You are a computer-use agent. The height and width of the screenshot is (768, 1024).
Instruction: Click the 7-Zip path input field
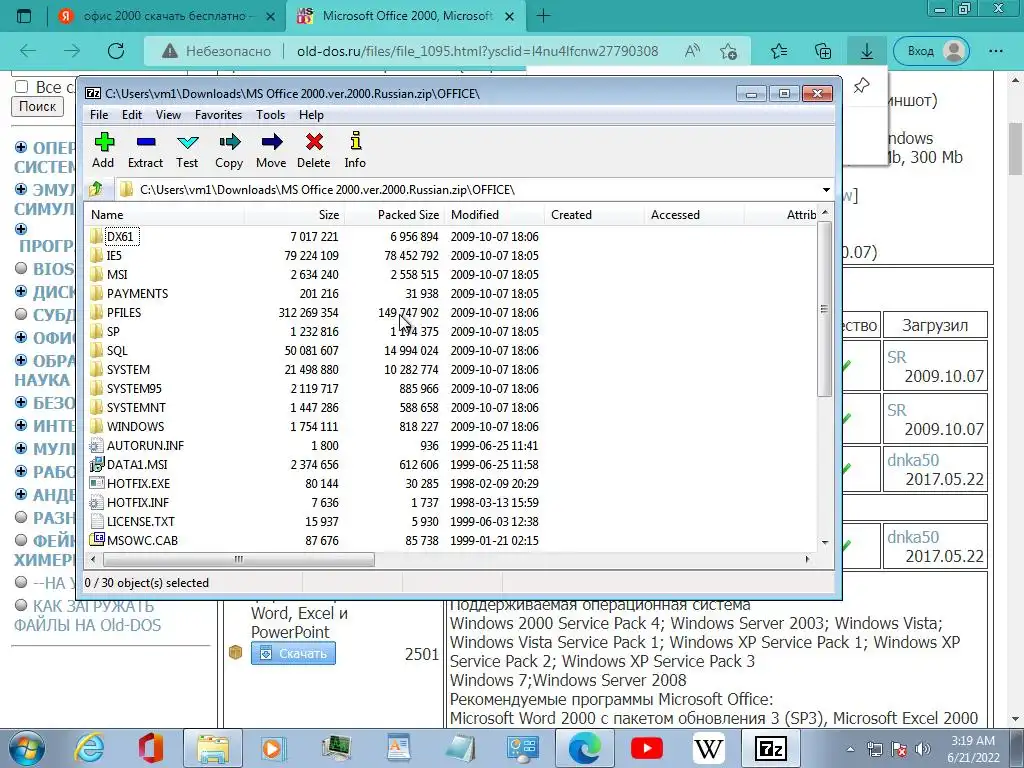(x=466, y=189)
